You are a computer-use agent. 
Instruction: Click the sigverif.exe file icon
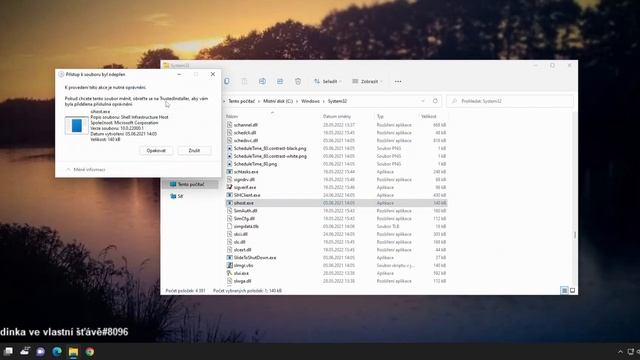(x=229, y=187)
